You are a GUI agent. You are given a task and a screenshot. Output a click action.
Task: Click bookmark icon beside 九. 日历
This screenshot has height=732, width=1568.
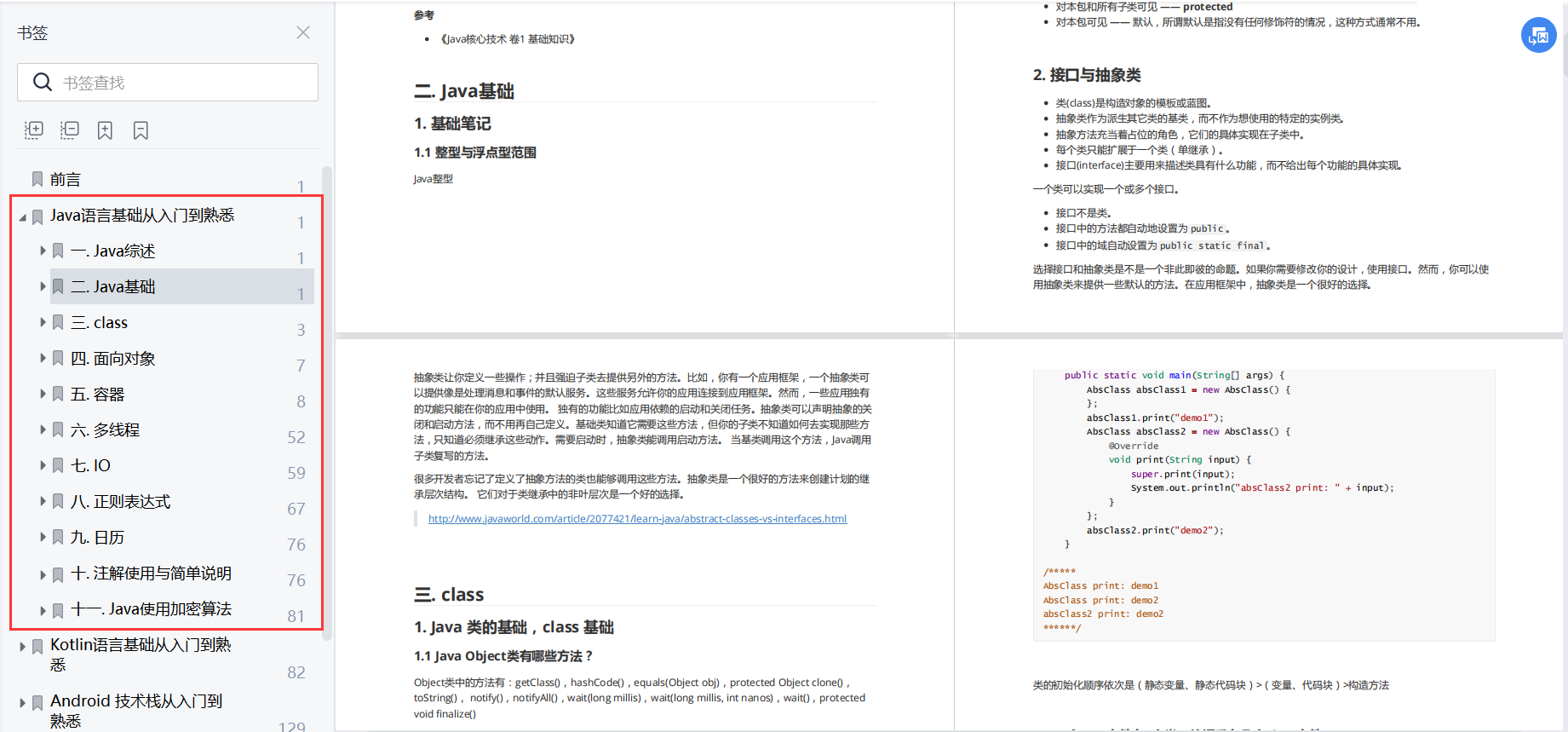[58, 538]
